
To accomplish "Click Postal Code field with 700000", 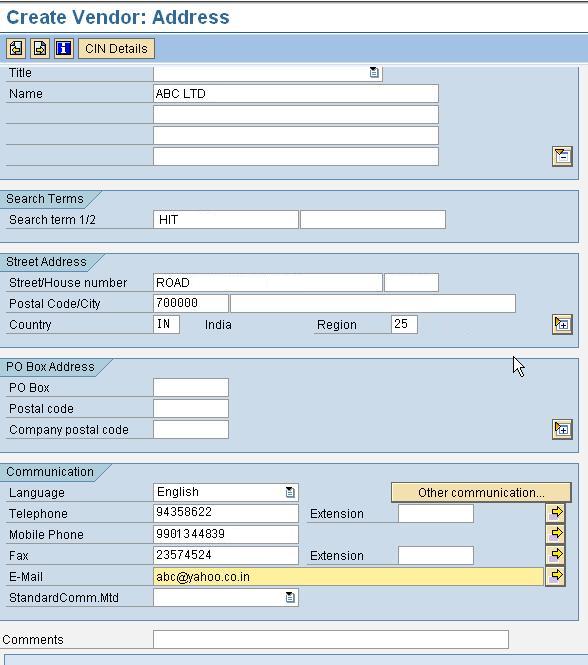I will 191,303.
